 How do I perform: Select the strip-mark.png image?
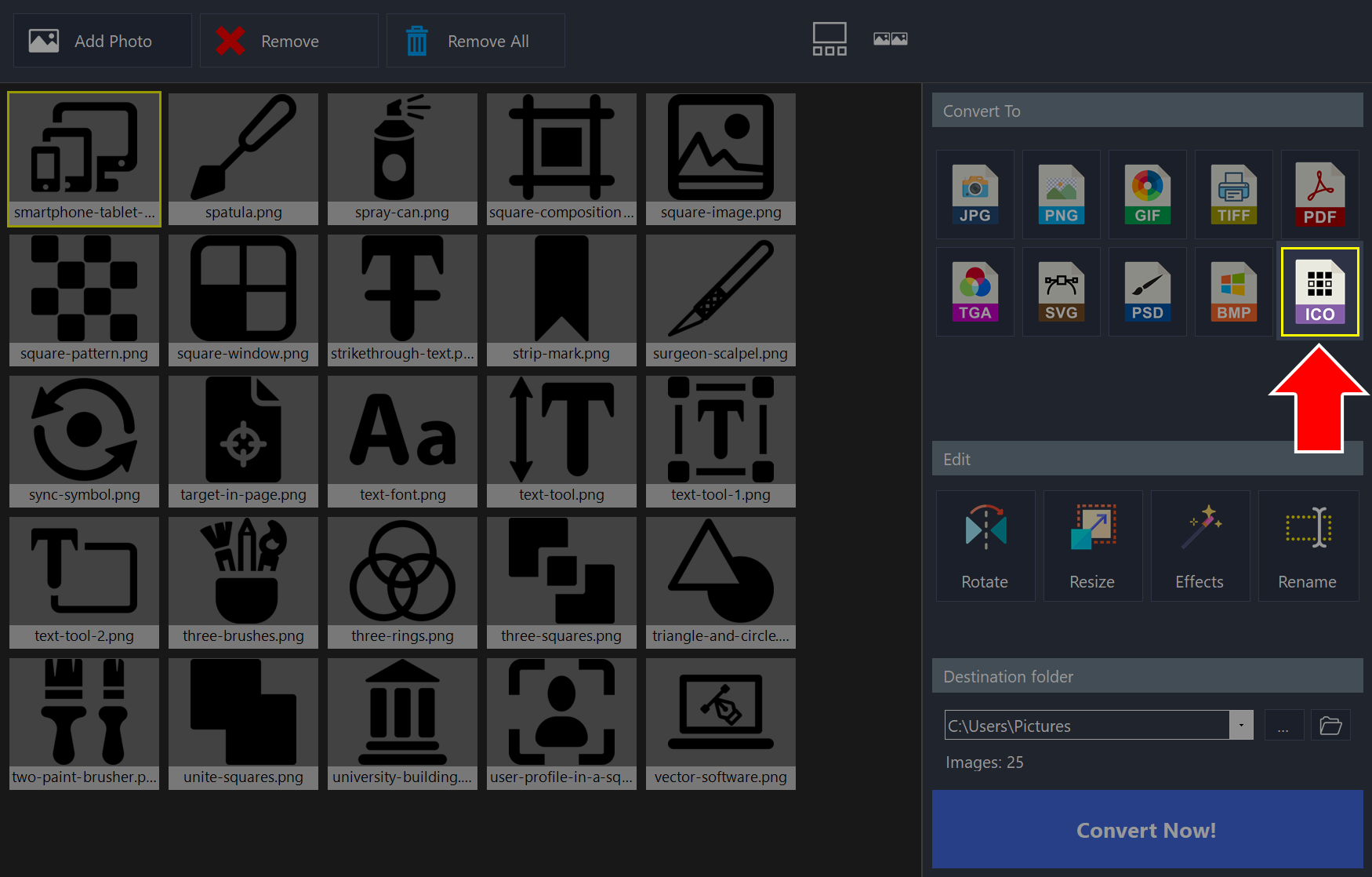pos(561,300)
